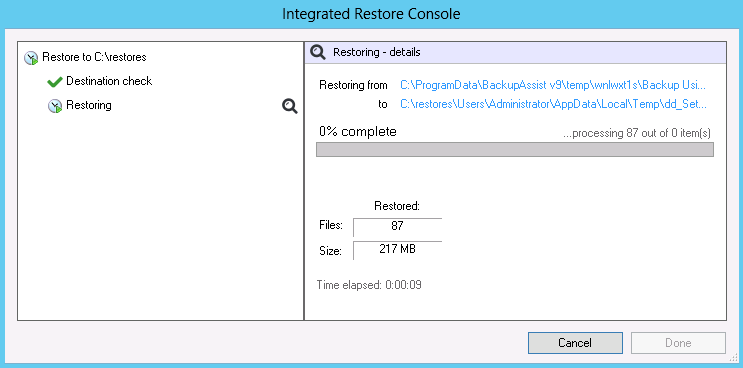Click the restored Files count field
The image size is (743, 368).
(x=398, y=227)
